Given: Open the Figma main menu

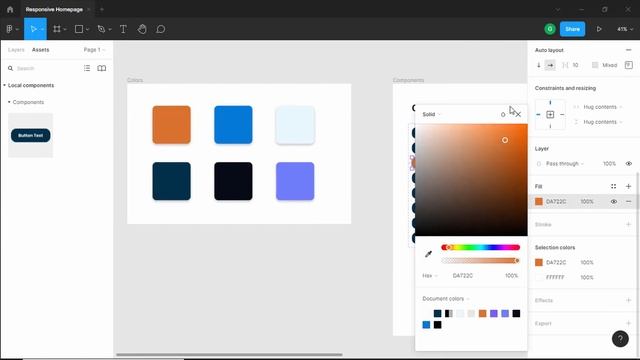Looking at the screenshot, I should [x=9, y=29].
